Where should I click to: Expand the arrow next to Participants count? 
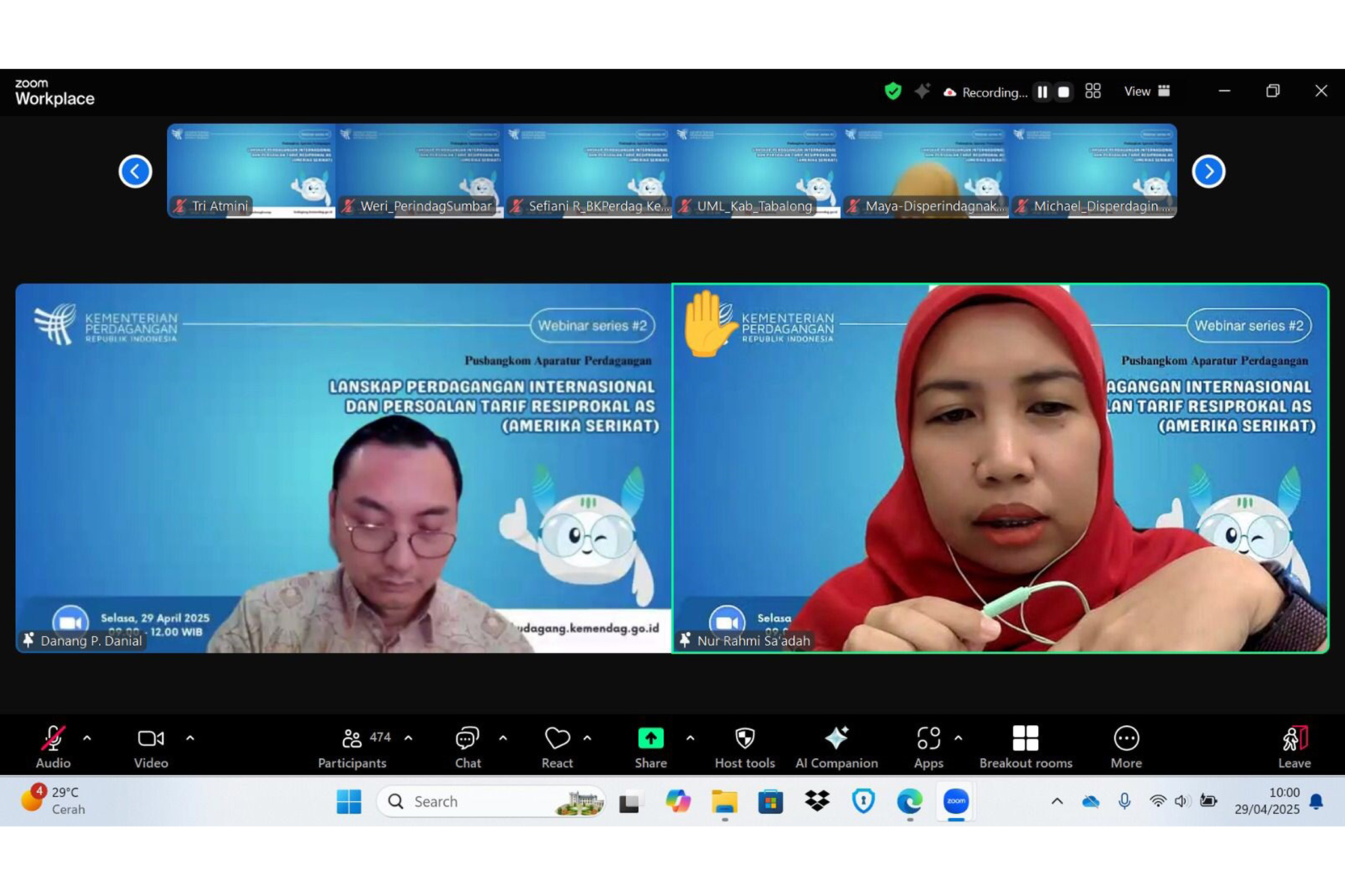coord(408,738)
